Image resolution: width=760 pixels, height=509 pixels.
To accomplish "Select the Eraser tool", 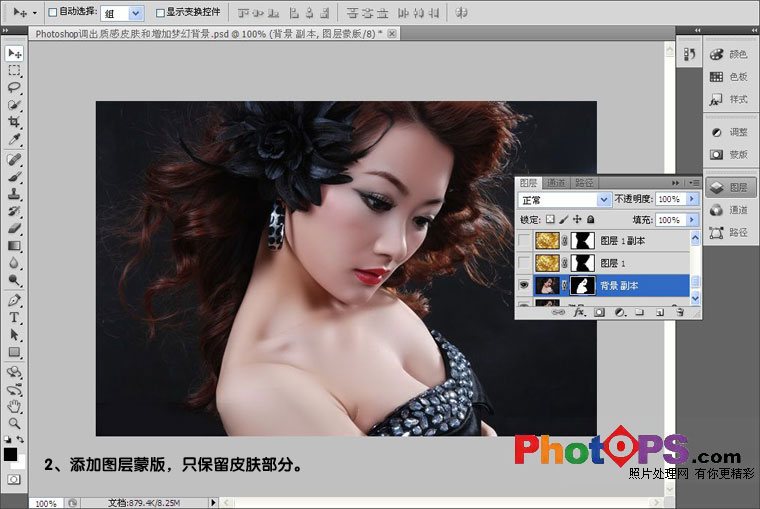I will click(15, 228).
